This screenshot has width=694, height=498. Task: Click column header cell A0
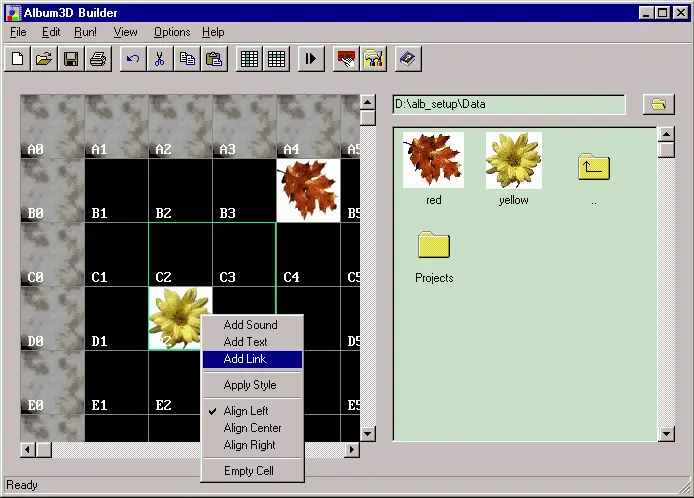52,126
